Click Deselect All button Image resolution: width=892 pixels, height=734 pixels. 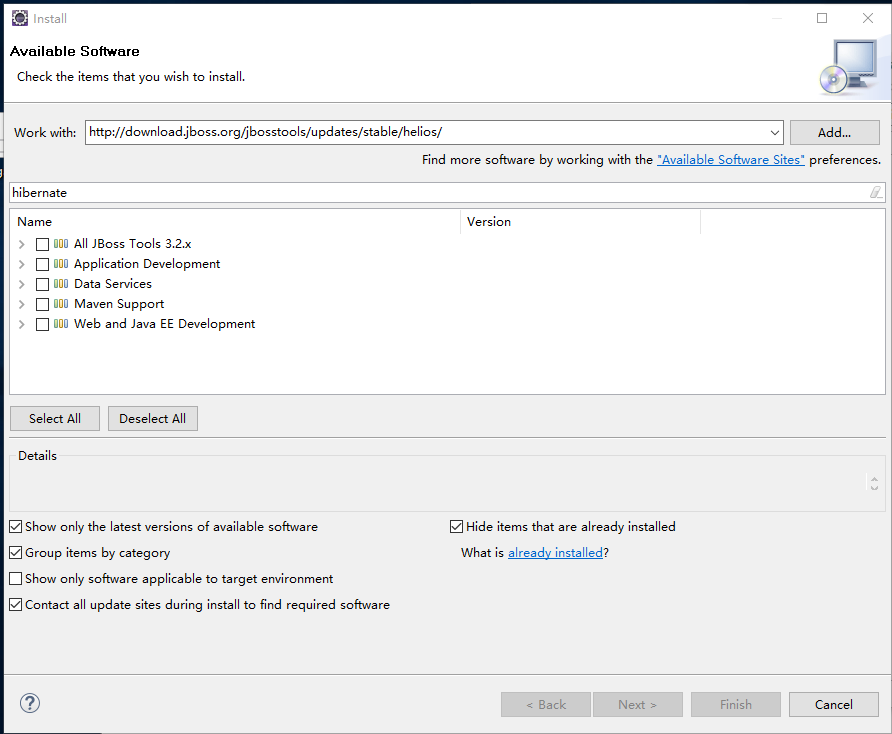click(x=152, y=419)
